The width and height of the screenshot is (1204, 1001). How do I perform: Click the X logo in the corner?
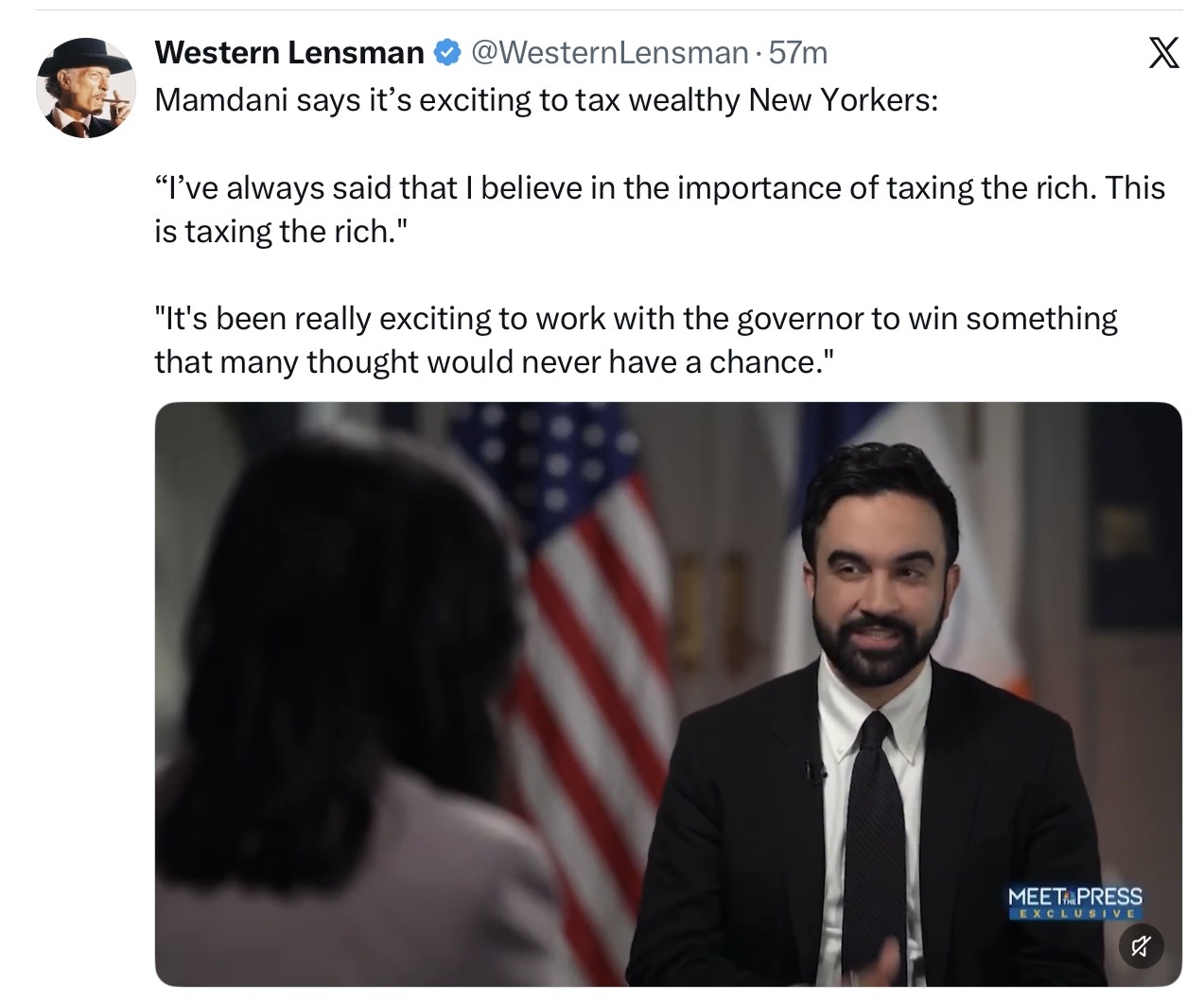1162,51
